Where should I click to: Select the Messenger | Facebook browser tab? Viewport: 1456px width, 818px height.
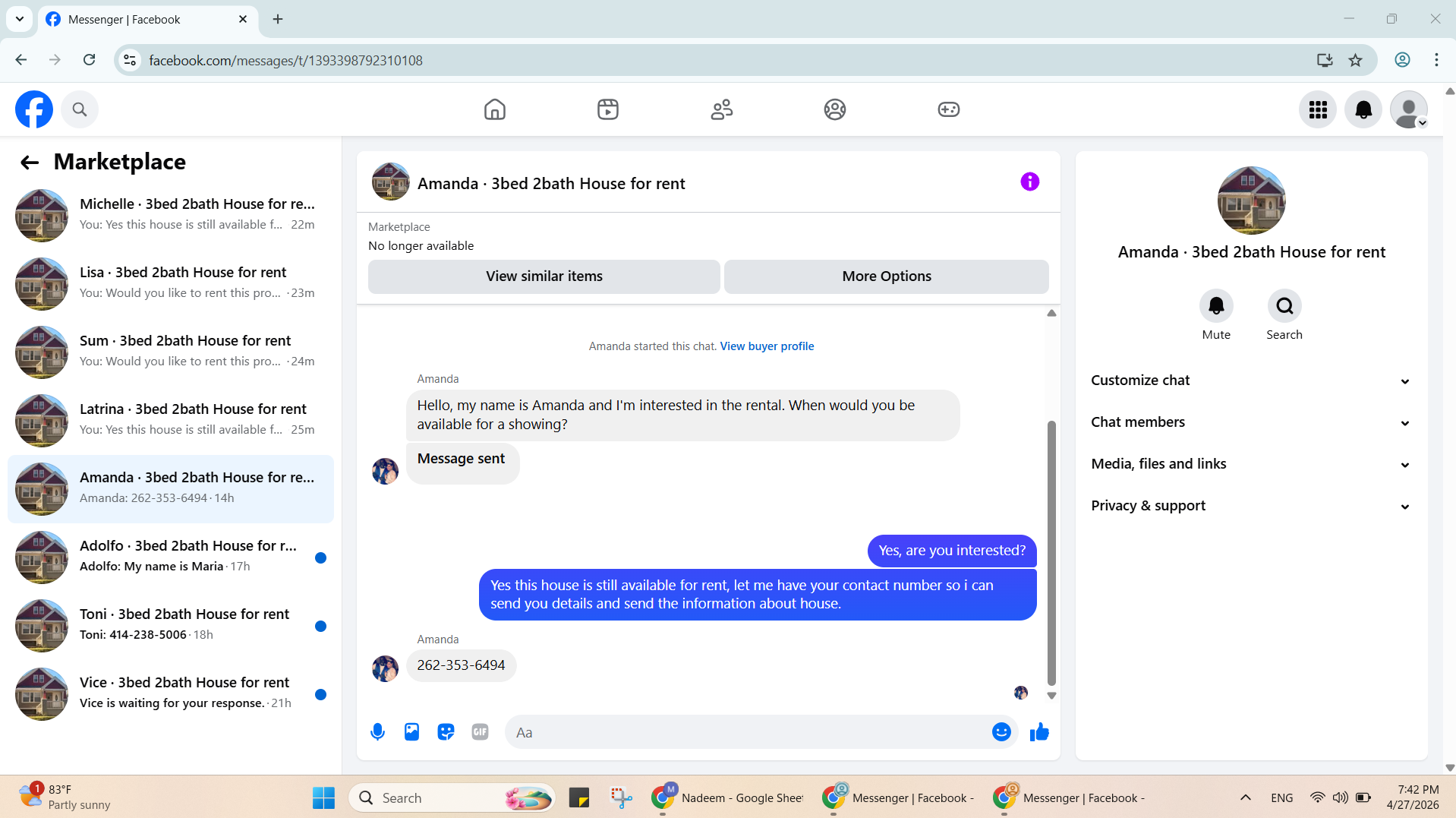pyautogui.click(x=148, y=20)
